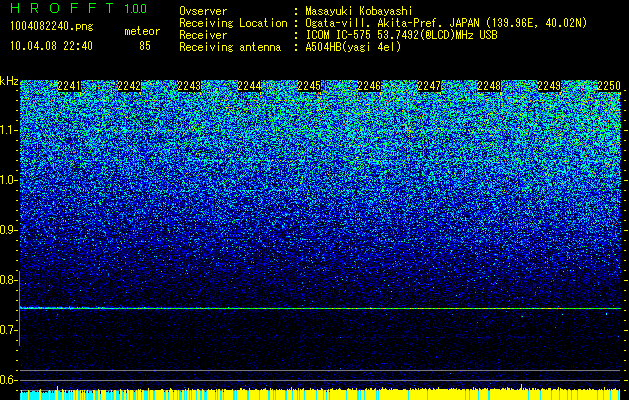Click the 0.7 frequency axis label
Screen dimensions: 629x400
8,330
